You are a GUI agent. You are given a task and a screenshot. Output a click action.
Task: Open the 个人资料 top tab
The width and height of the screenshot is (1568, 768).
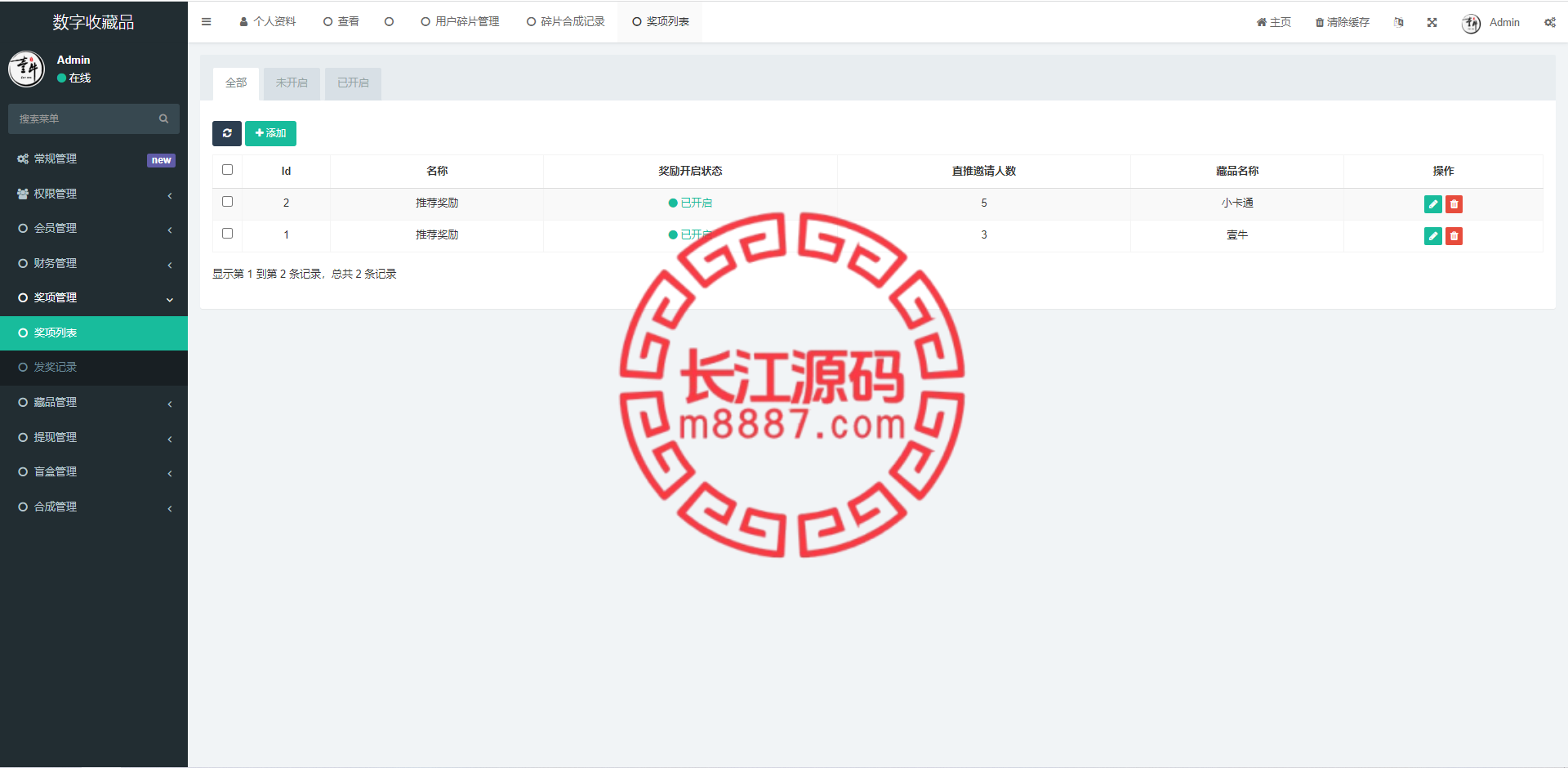click(267, 22)
